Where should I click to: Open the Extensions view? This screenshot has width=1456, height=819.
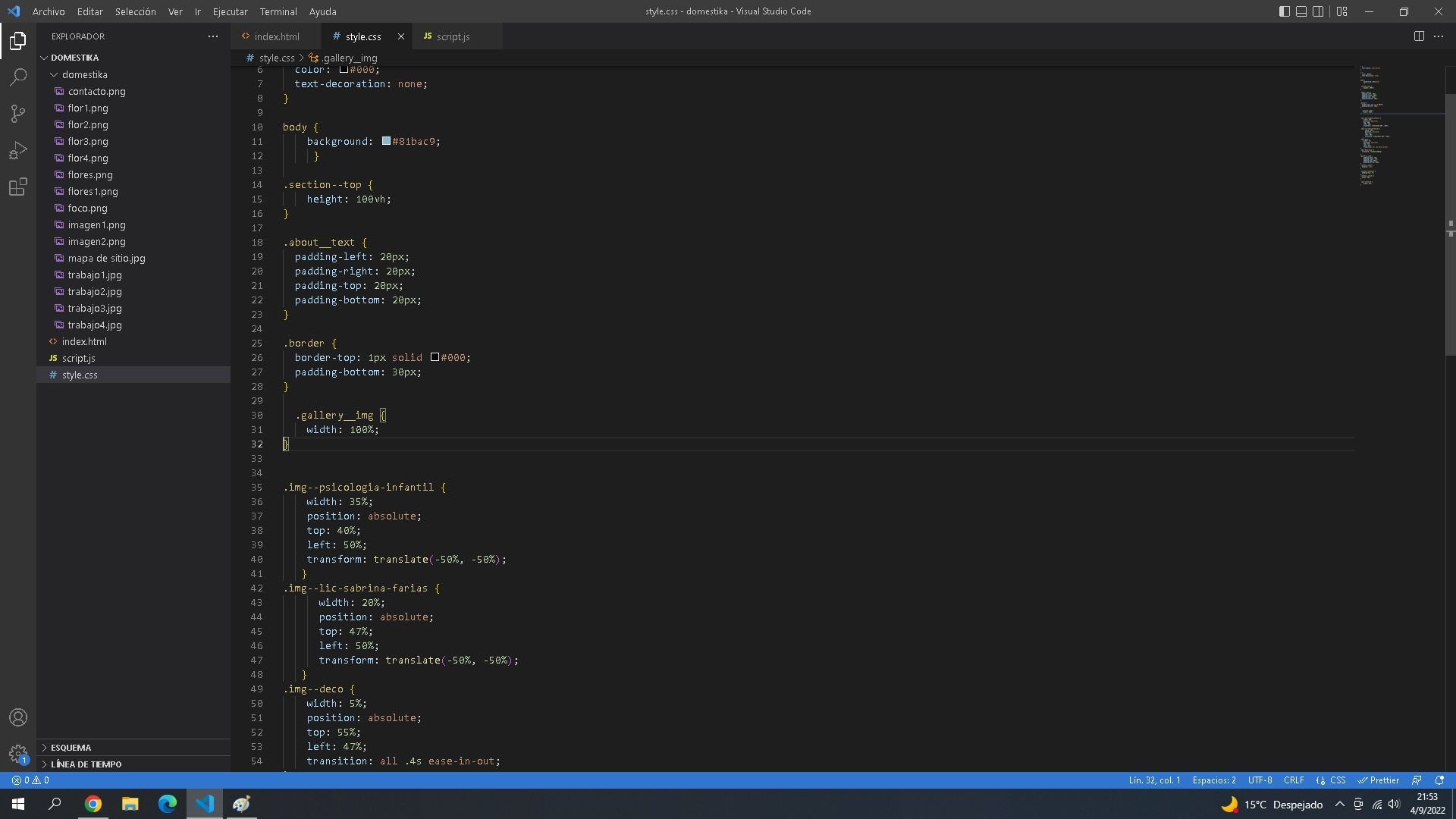point(18,187)
